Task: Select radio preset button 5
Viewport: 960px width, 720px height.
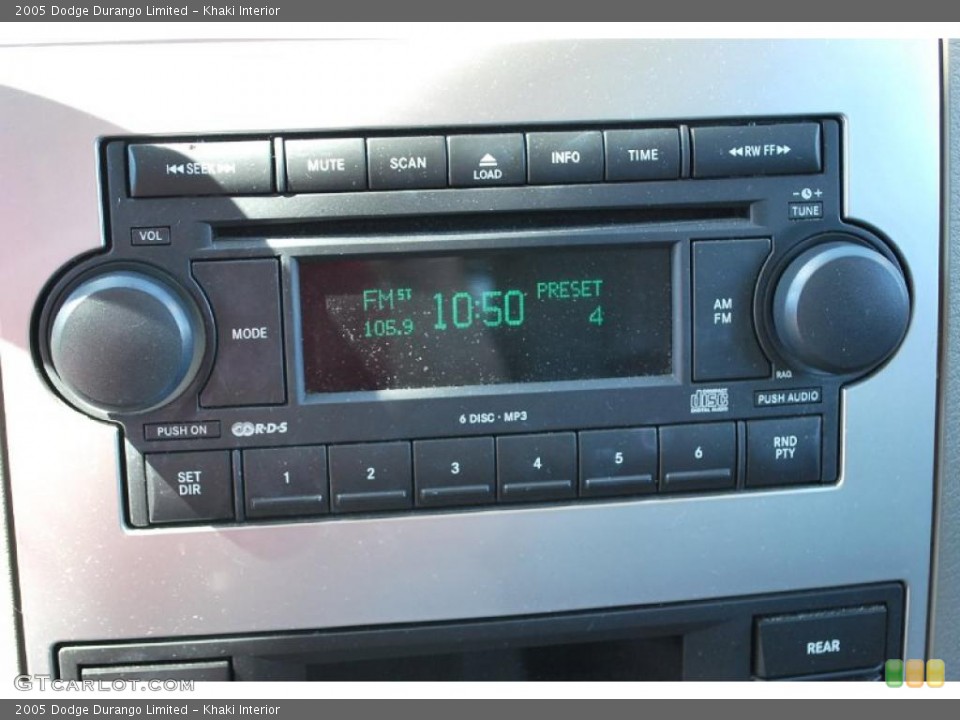Action: pos(618,460)
